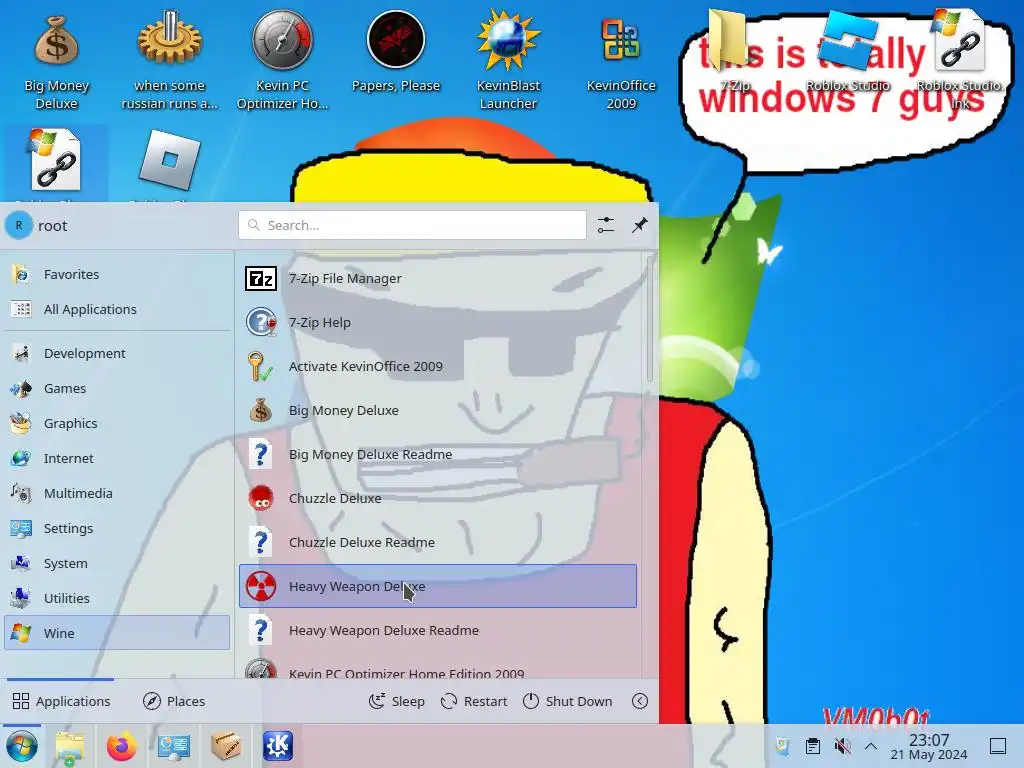This screenshot has height=768, width=1024.
Task: Launch Activate KevinOffice 2009 entry
Action: click(x=438, y=366)
